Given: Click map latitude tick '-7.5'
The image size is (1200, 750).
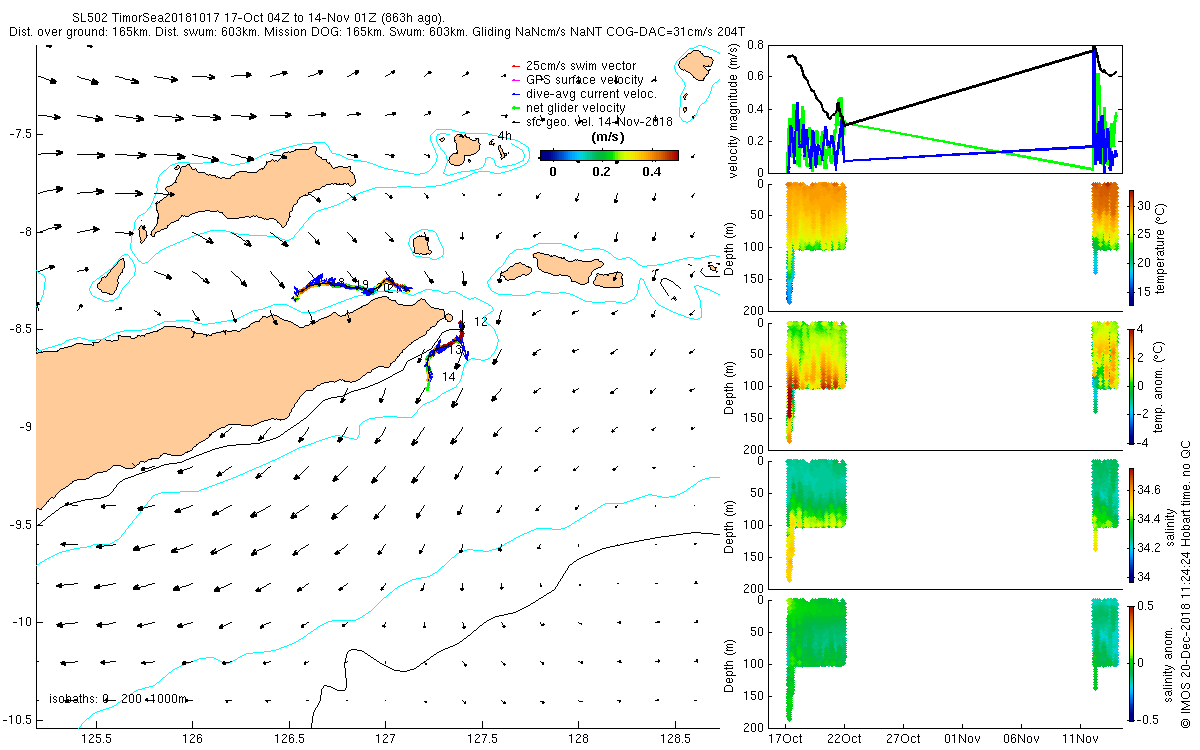Looking at the screenshot, I should pyautogui.click(x=22, y=134).
